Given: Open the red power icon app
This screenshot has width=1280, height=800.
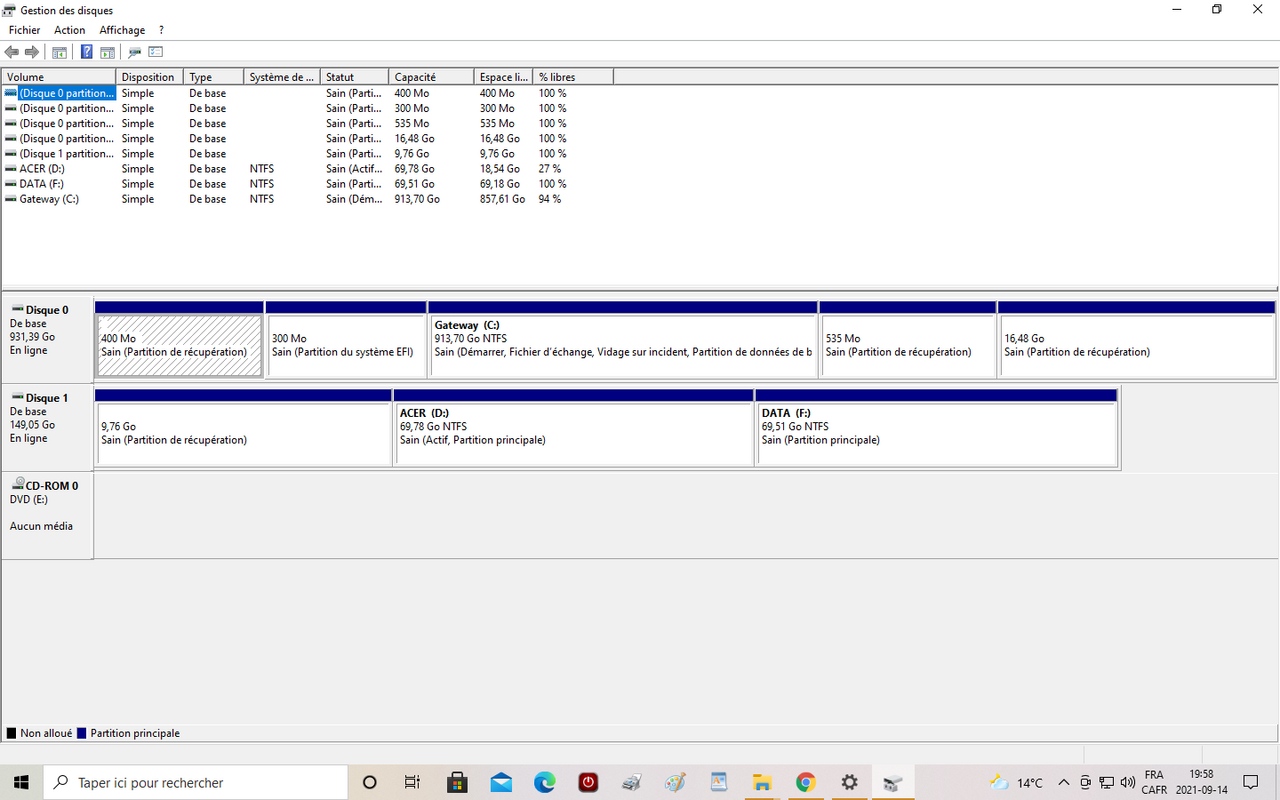Looking at the screenshot, I should point(588,782).
